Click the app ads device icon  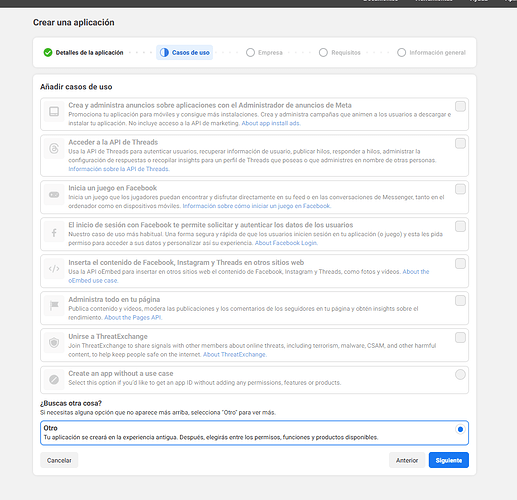[54, 111]
